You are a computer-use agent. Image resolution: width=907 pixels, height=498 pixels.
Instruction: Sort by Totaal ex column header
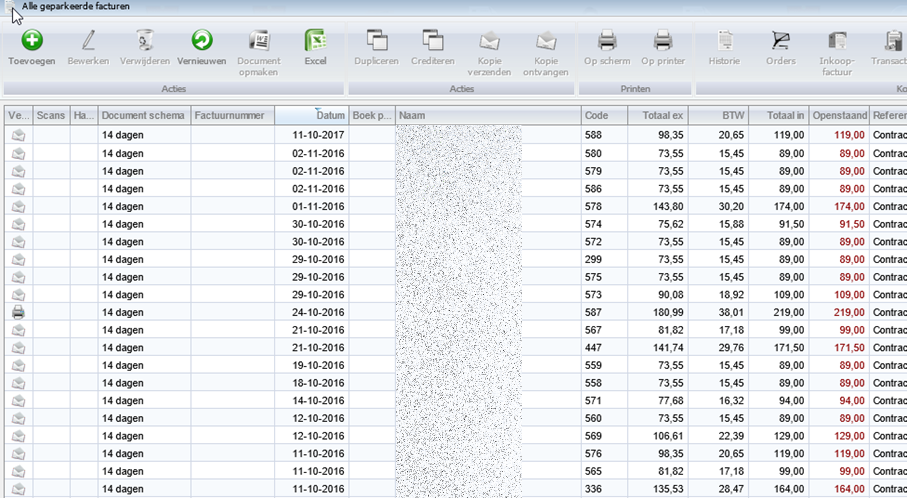click(x=656, y=116)
